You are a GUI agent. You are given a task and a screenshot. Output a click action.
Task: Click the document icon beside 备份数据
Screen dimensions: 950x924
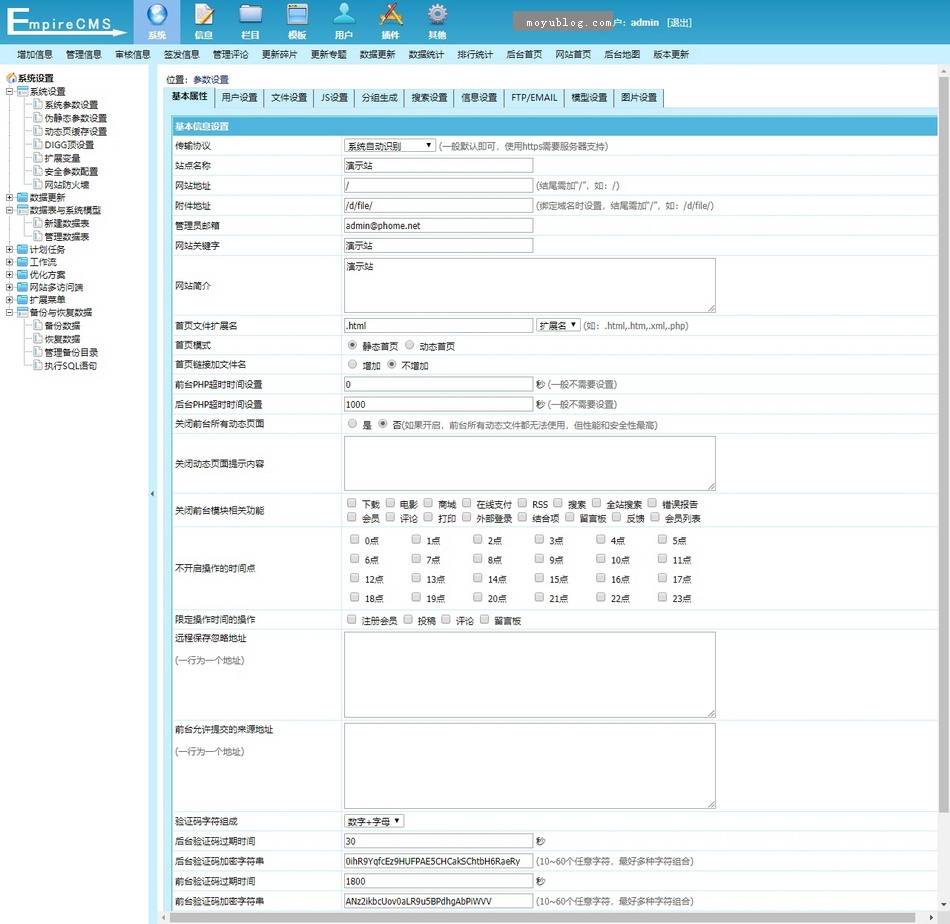click(x=38, y=325)
